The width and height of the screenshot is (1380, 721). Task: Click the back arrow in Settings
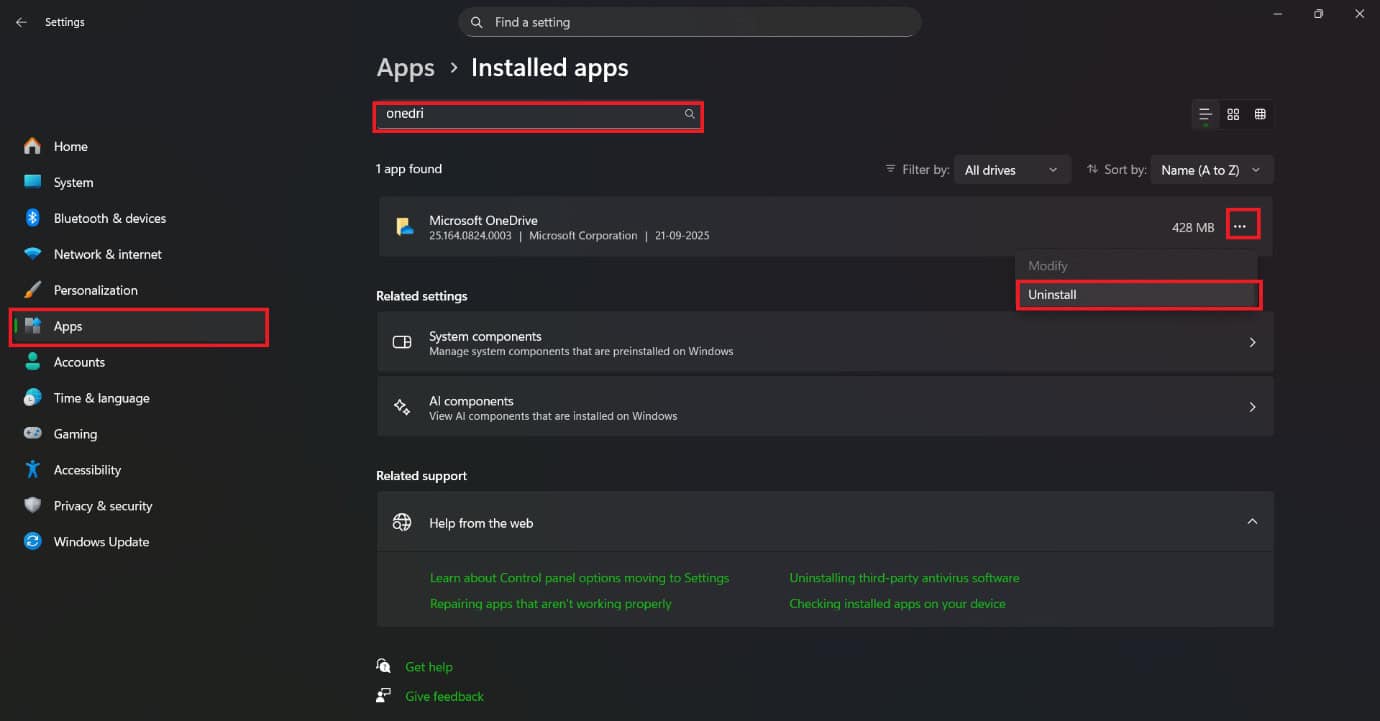[x=21, y=22]
